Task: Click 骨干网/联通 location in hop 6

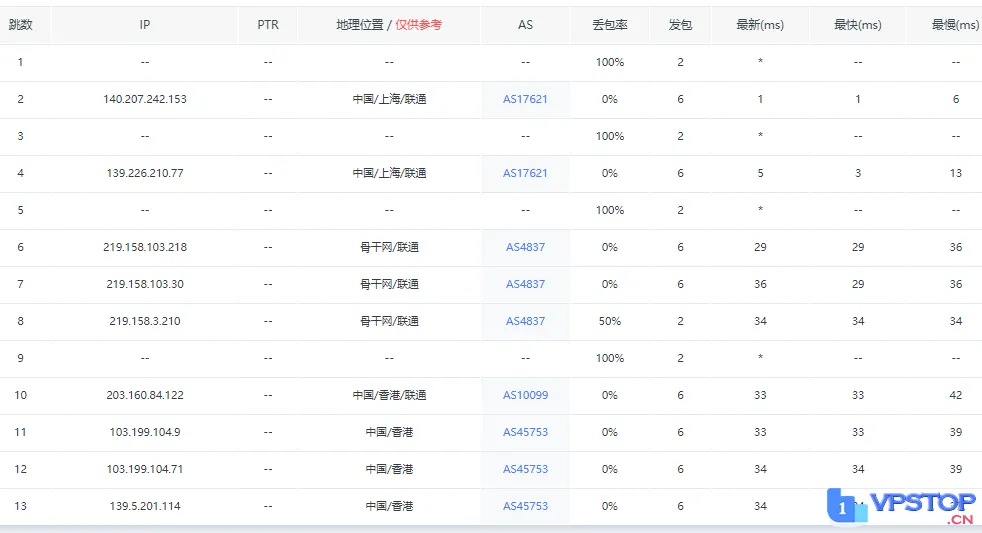Action: 389,247
